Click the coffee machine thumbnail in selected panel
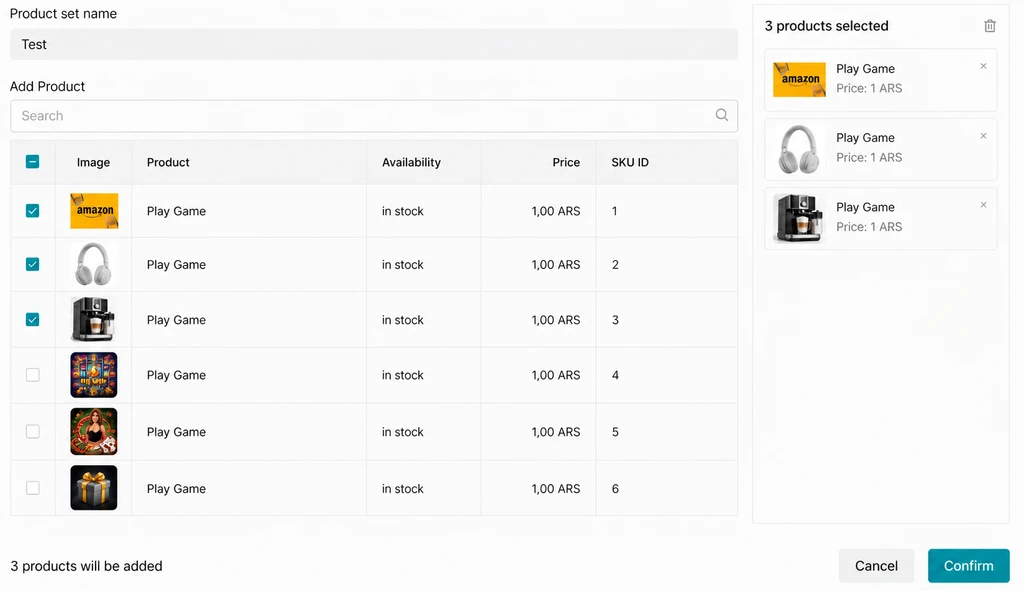The image size is (1024, 591). (x=799, y=218)
